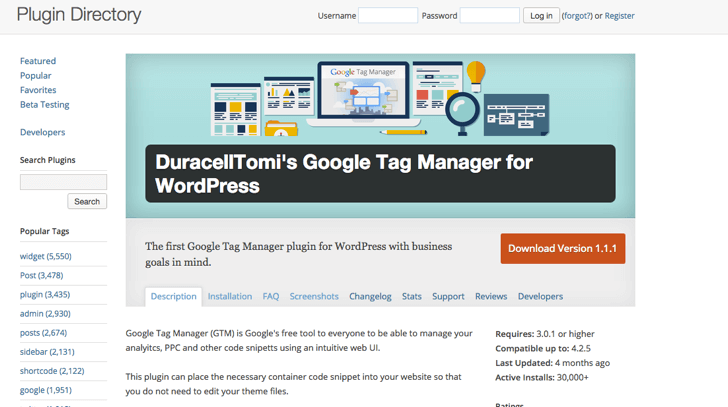Click the bar chart page illustration
This screenshot has width=728, height=407.
click(289, 96)
